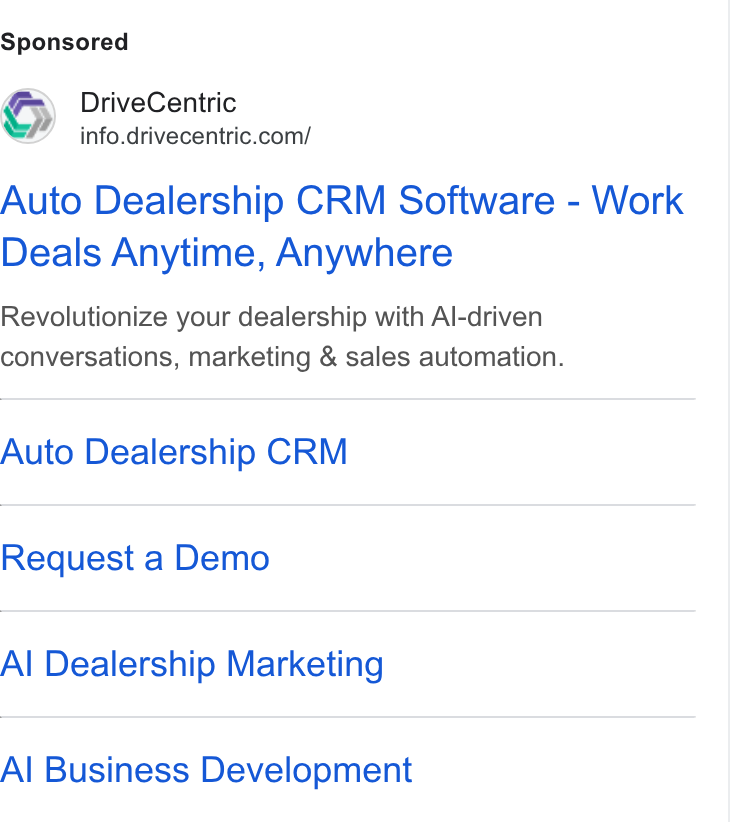Image resolution: width=730 pixels, height=822 pixels.
Task: Open the Auto Dealership CRM Software headline
Action: click(341, 226)
